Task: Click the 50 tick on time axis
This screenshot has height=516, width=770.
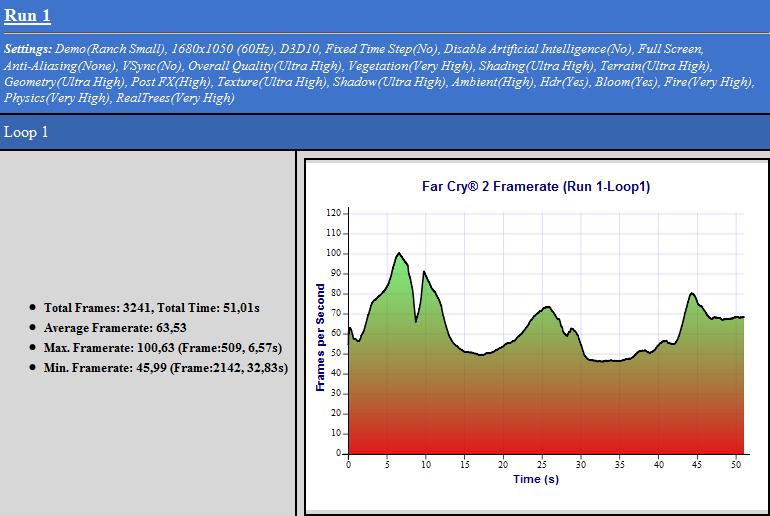Action: (736, 464)
